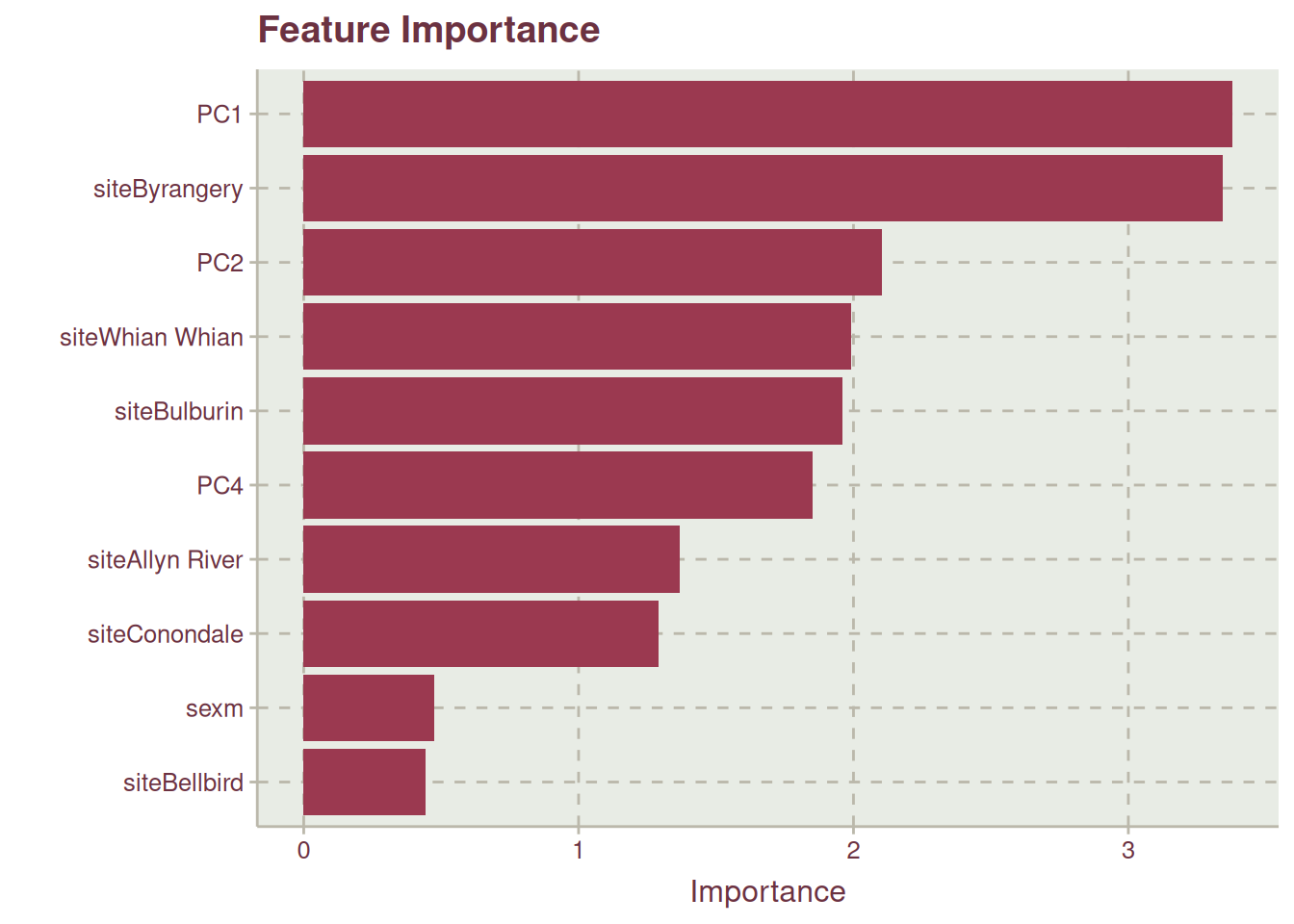Click the PC2 bar

point(592,263)
